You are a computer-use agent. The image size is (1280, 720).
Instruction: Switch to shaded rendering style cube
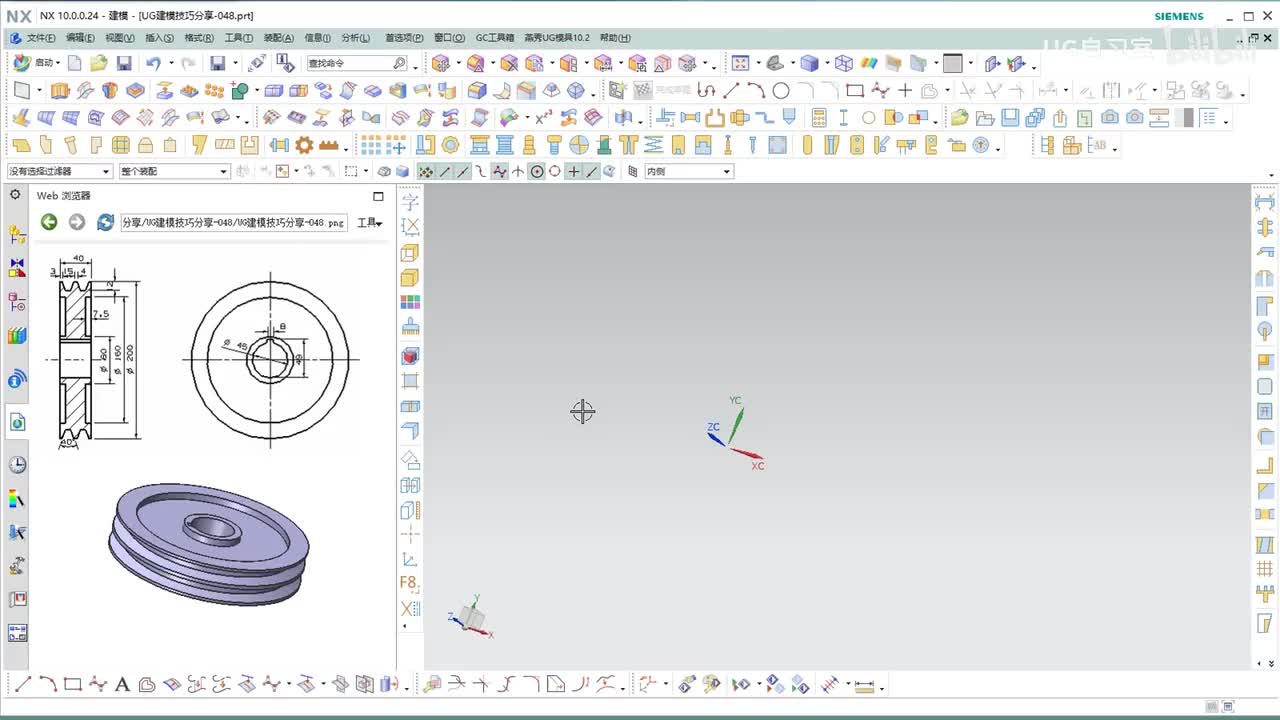pos(809,63)
